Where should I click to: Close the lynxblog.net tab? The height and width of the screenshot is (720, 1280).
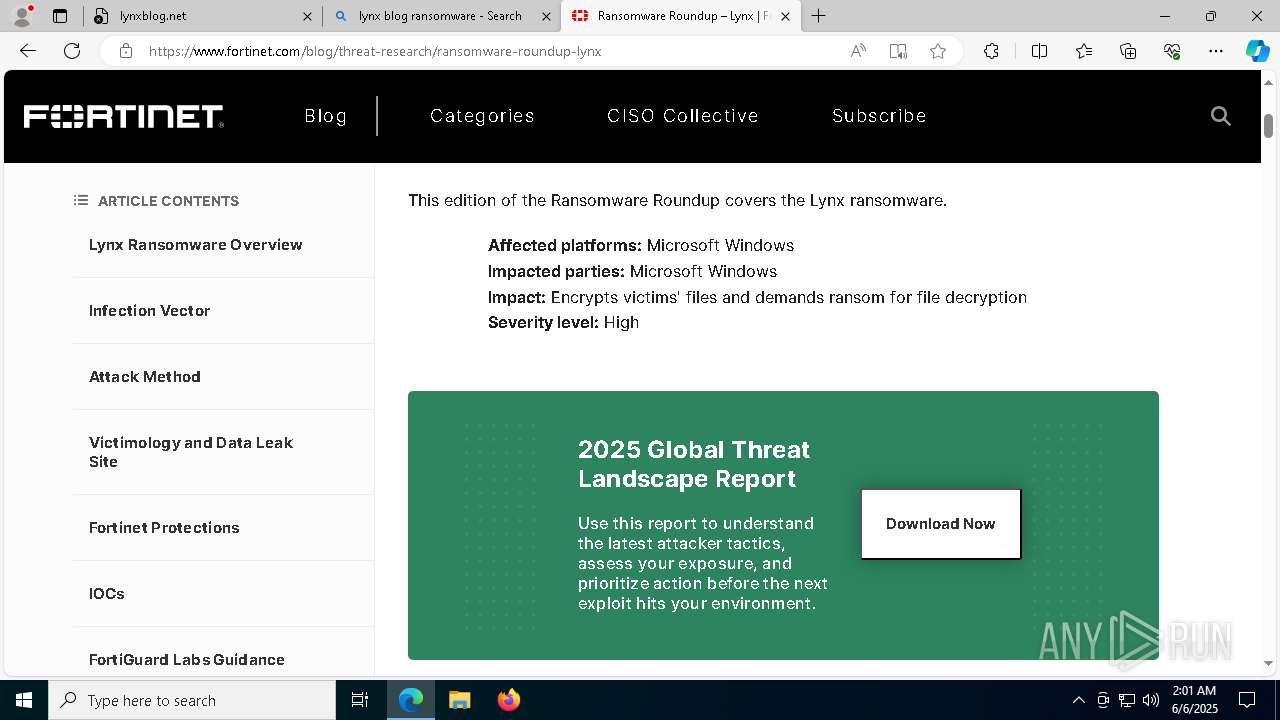[x=307, y=16]
